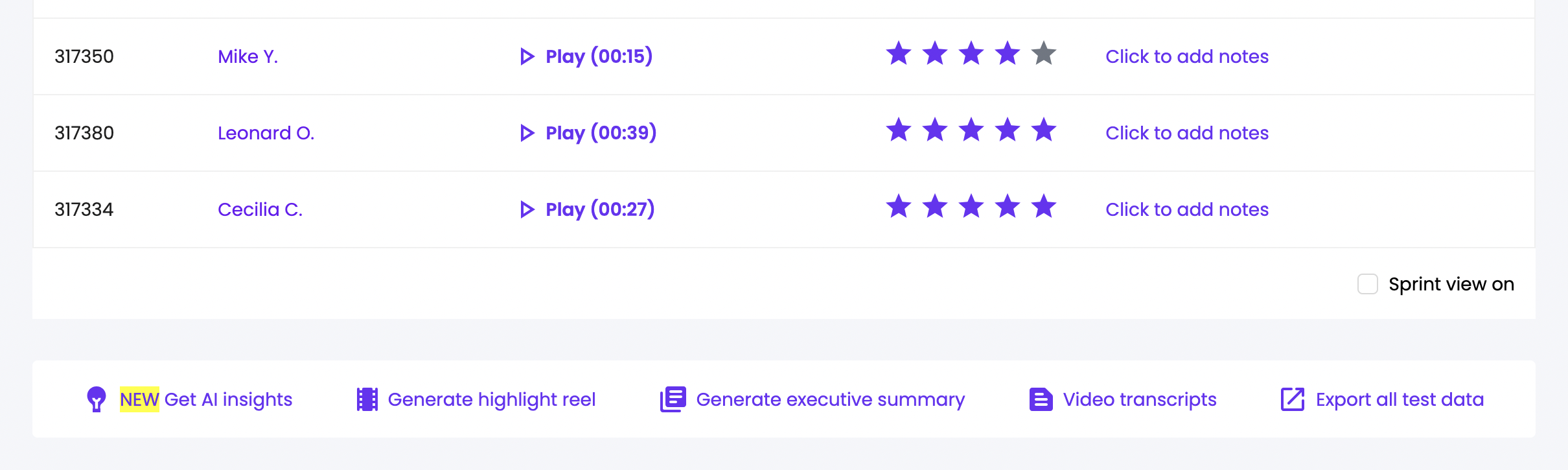Screen dimensions: 1568x470
Task: Set Leonard O.'s rating to one star
Action: pos(899,130)
